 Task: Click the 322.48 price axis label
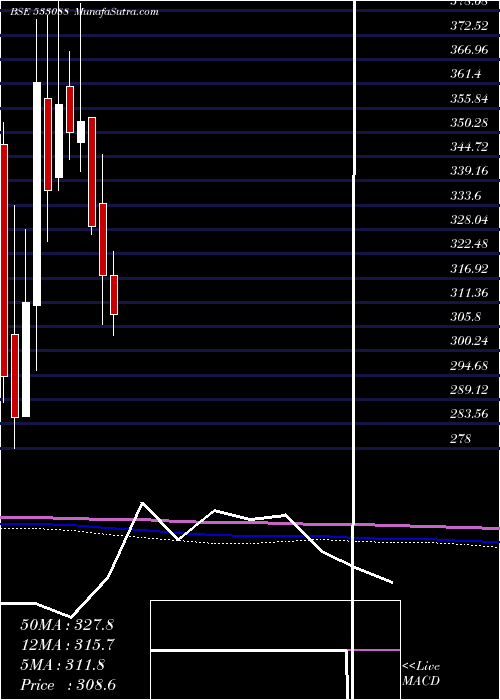point(469,244)
